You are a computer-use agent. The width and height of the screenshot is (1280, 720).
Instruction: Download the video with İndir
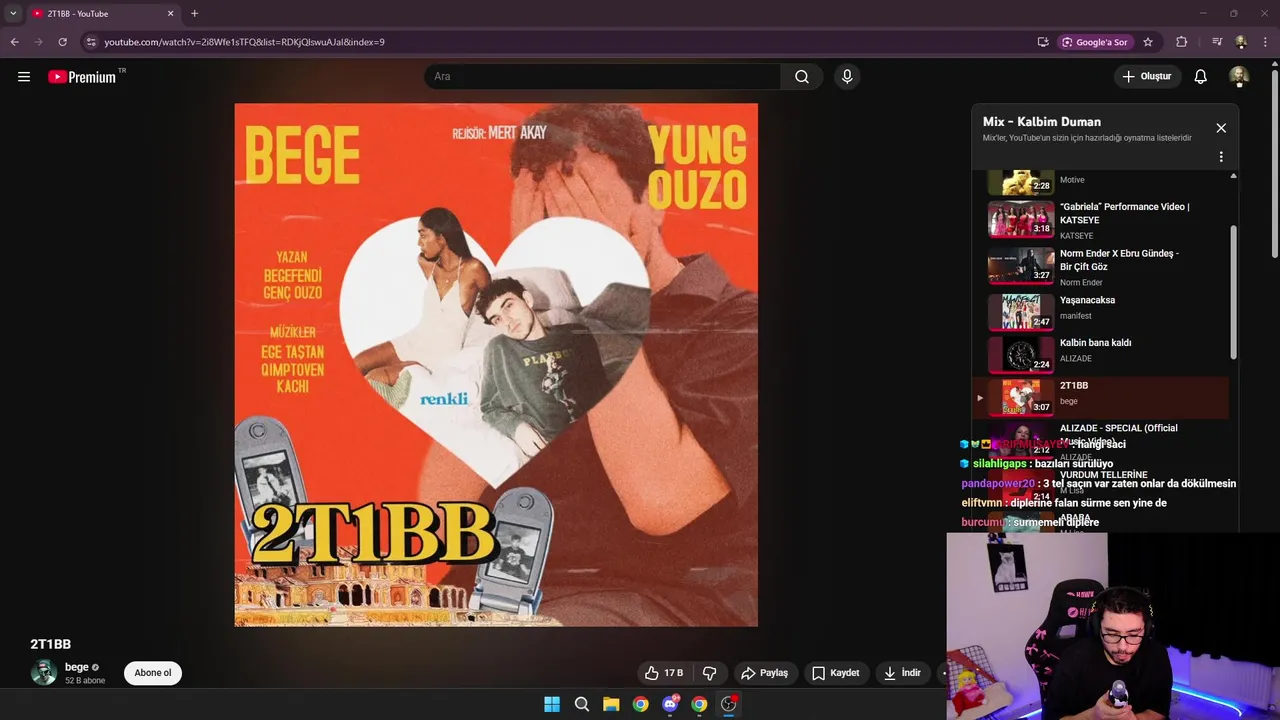click(x=902, y=673)
